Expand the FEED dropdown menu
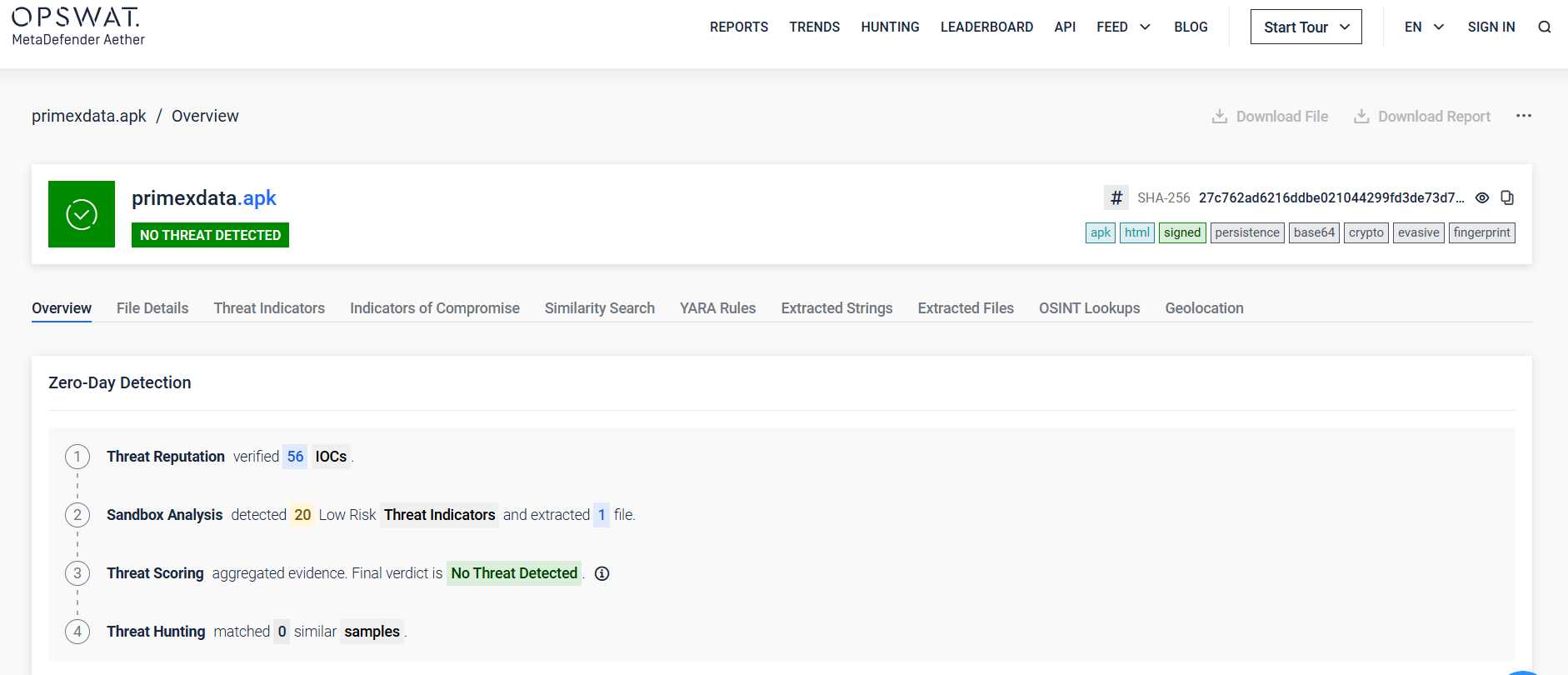The image size is (1568, 675). pyautogui.click(x=1123, y=27)
